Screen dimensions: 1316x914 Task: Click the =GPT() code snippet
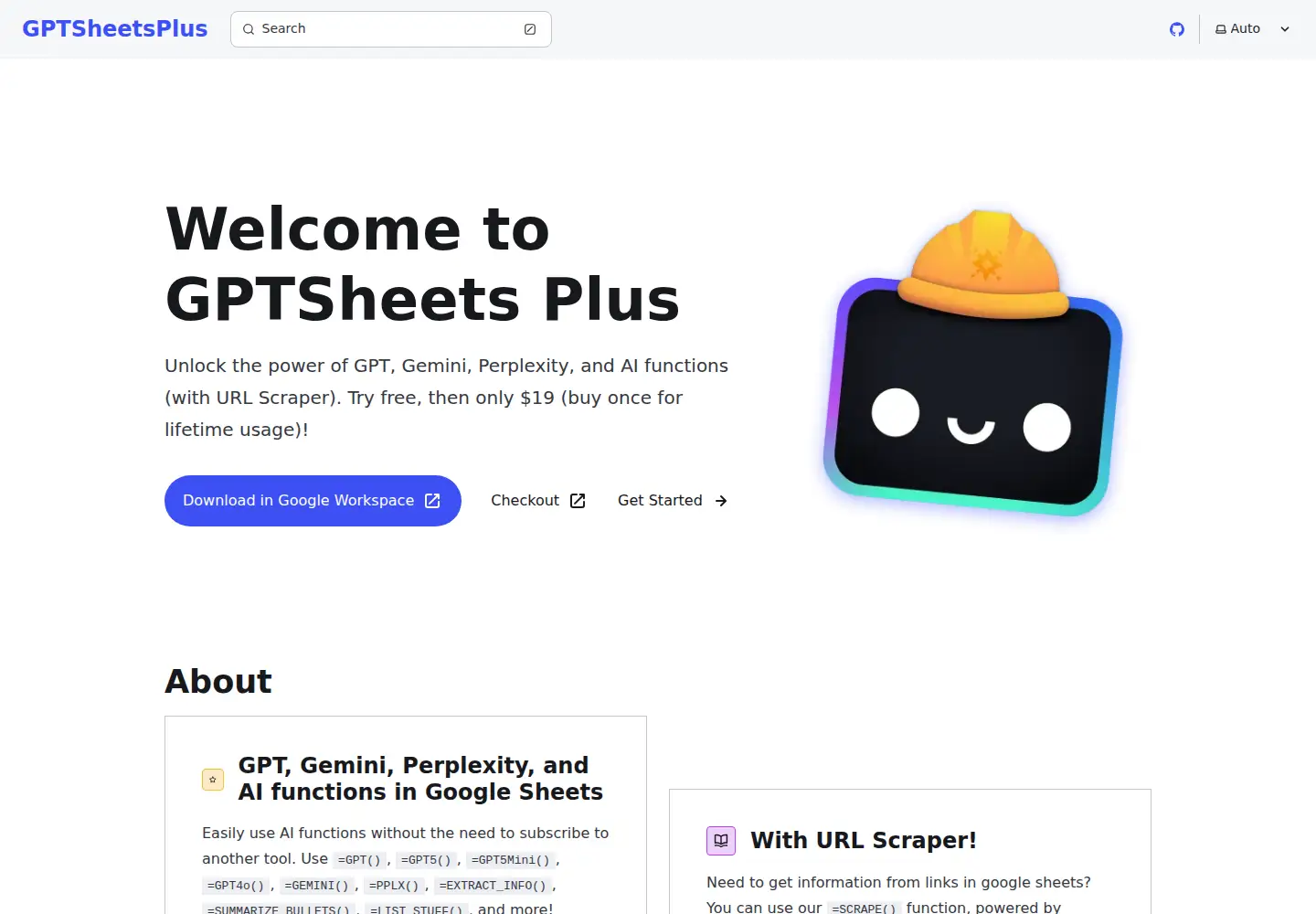coord(359,860)
